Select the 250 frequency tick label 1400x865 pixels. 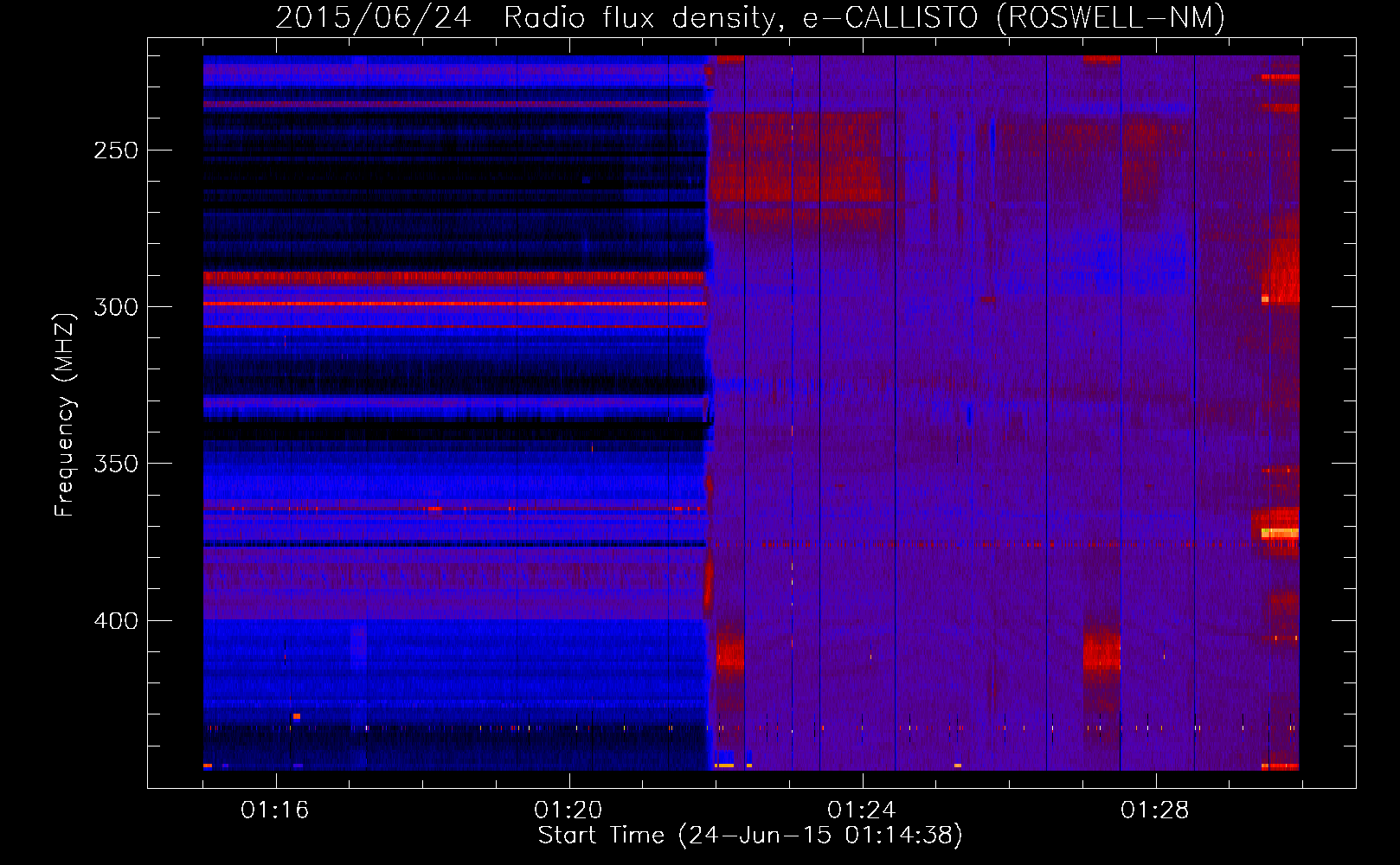coord(116,151)
